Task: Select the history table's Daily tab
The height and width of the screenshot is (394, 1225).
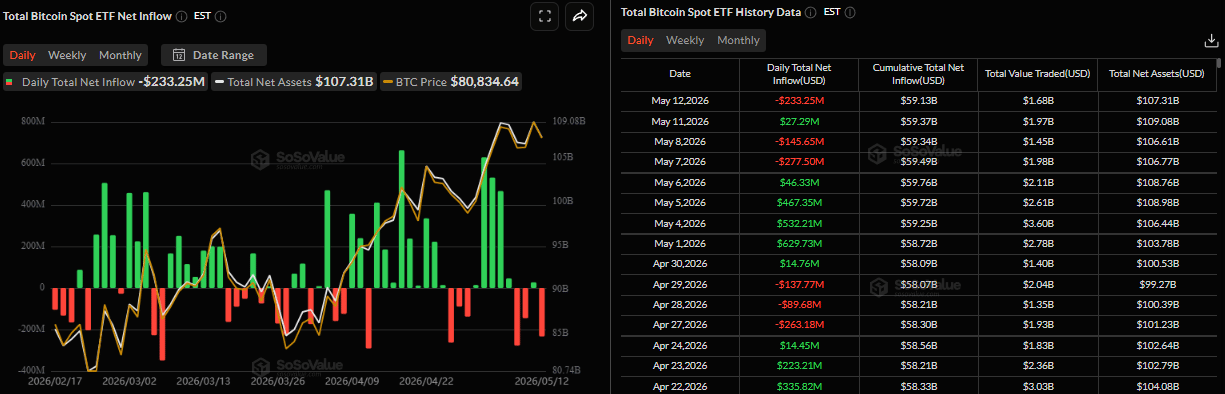Action: [x=641, y=40]
